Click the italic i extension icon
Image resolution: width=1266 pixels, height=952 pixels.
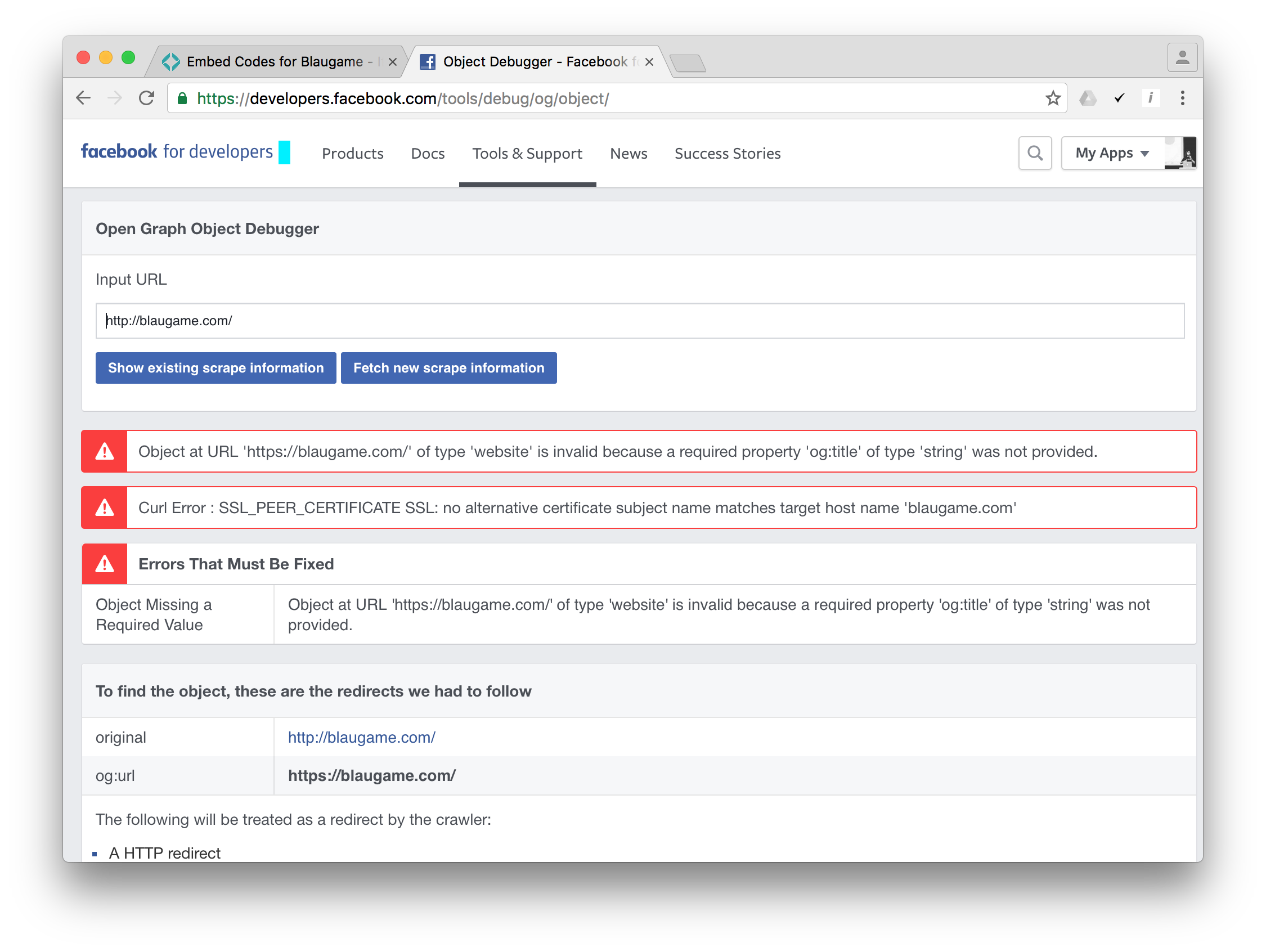(x=1150, y=98)
